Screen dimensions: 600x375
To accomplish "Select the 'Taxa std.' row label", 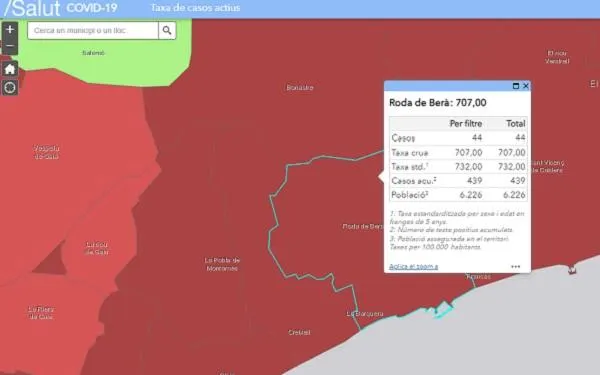I will click(409, 166).
